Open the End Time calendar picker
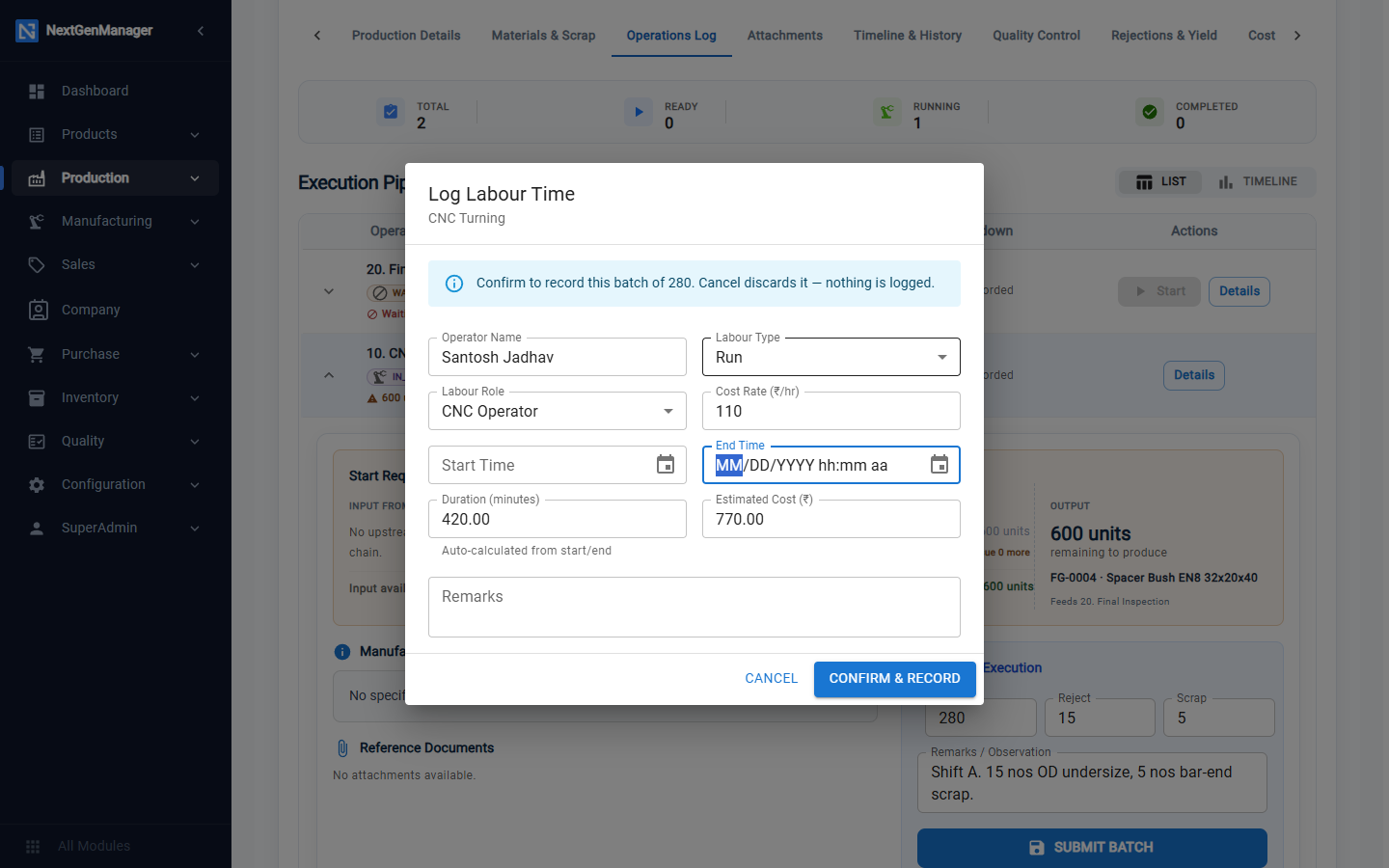Screen dimensions: 1389x868 [x=940, y=465]
